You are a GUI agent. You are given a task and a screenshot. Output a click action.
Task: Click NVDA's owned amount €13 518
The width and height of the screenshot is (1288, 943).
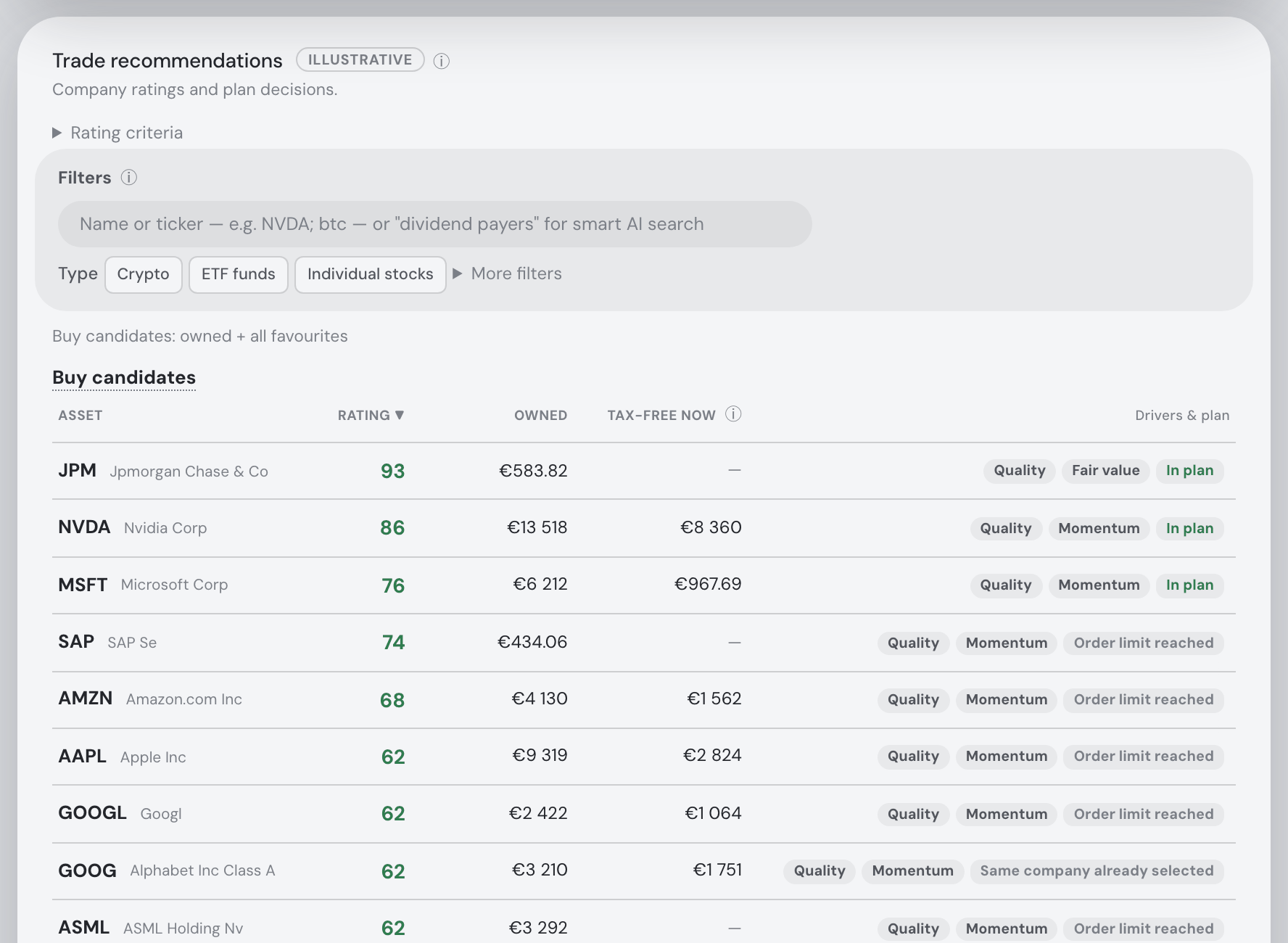pyautogui.click(x=537, y=527)
